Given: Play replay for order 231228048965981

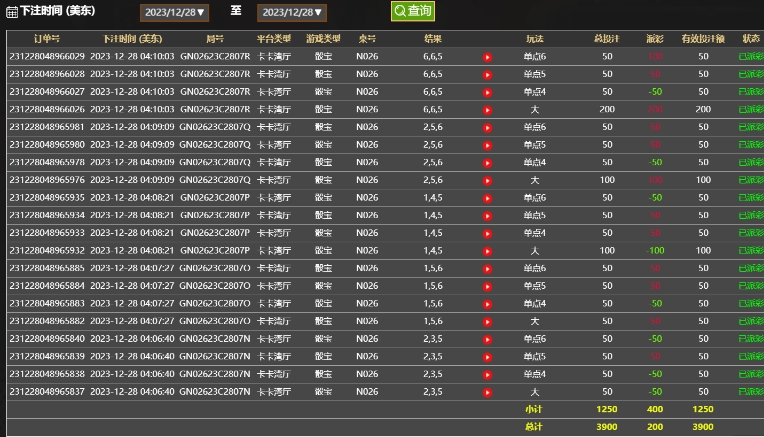Looking at the screenshot, I should pyautogui.click(x=488, y=127).
